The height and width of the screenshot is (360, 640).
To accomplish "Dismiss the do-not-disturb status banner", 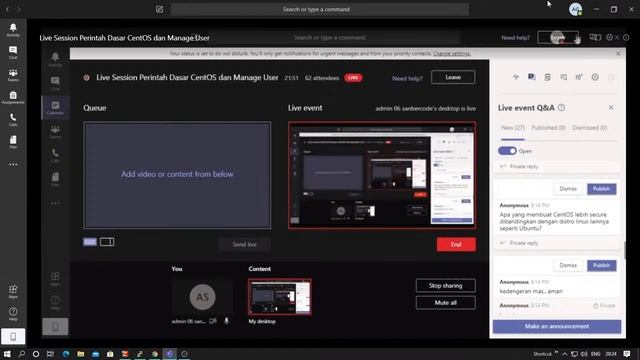I will [x=618, y=53].
